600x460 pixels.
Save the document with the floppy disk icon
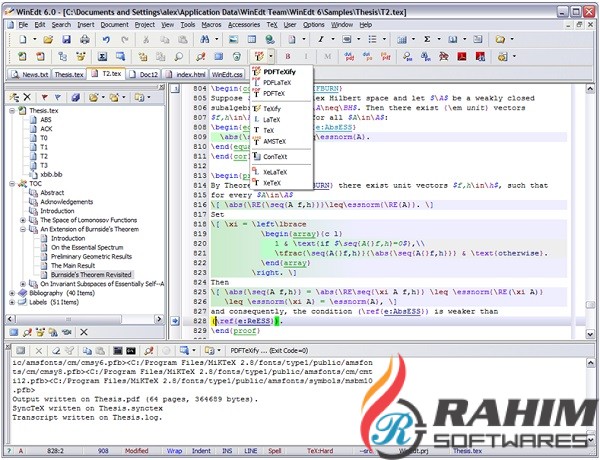point(67,39)
